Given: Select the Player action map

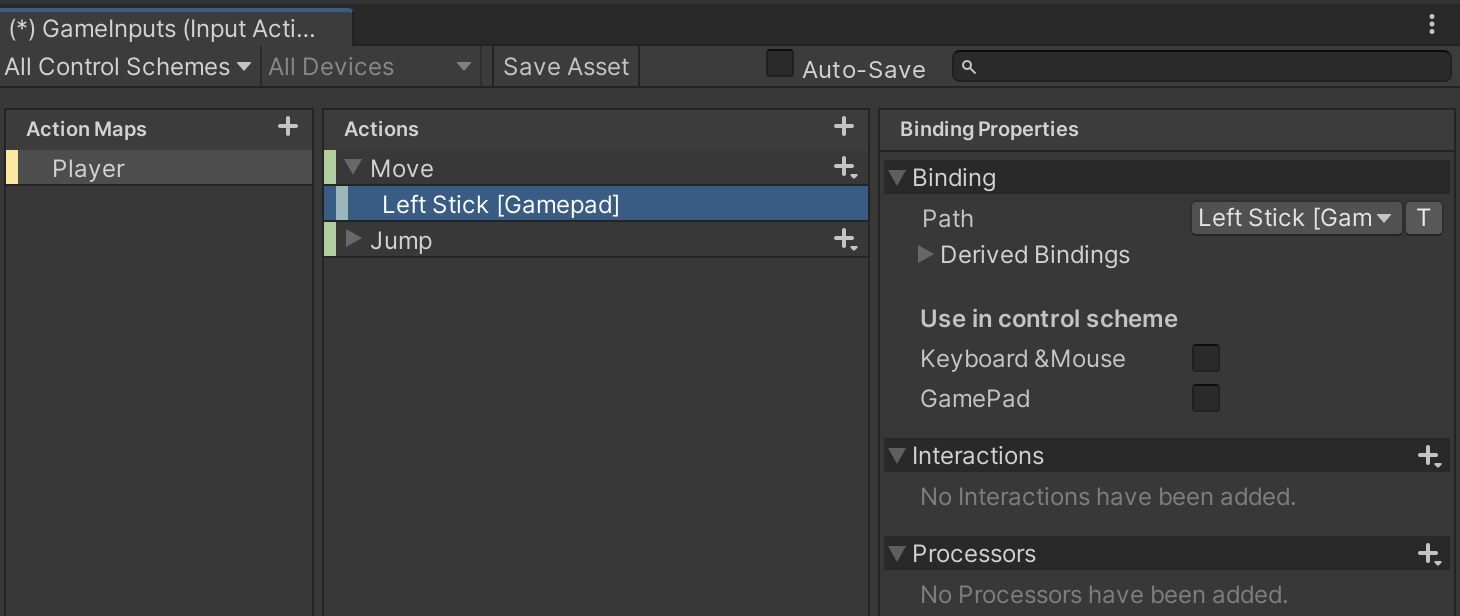Looking at the screenshot, I should (x=88, y=169).
